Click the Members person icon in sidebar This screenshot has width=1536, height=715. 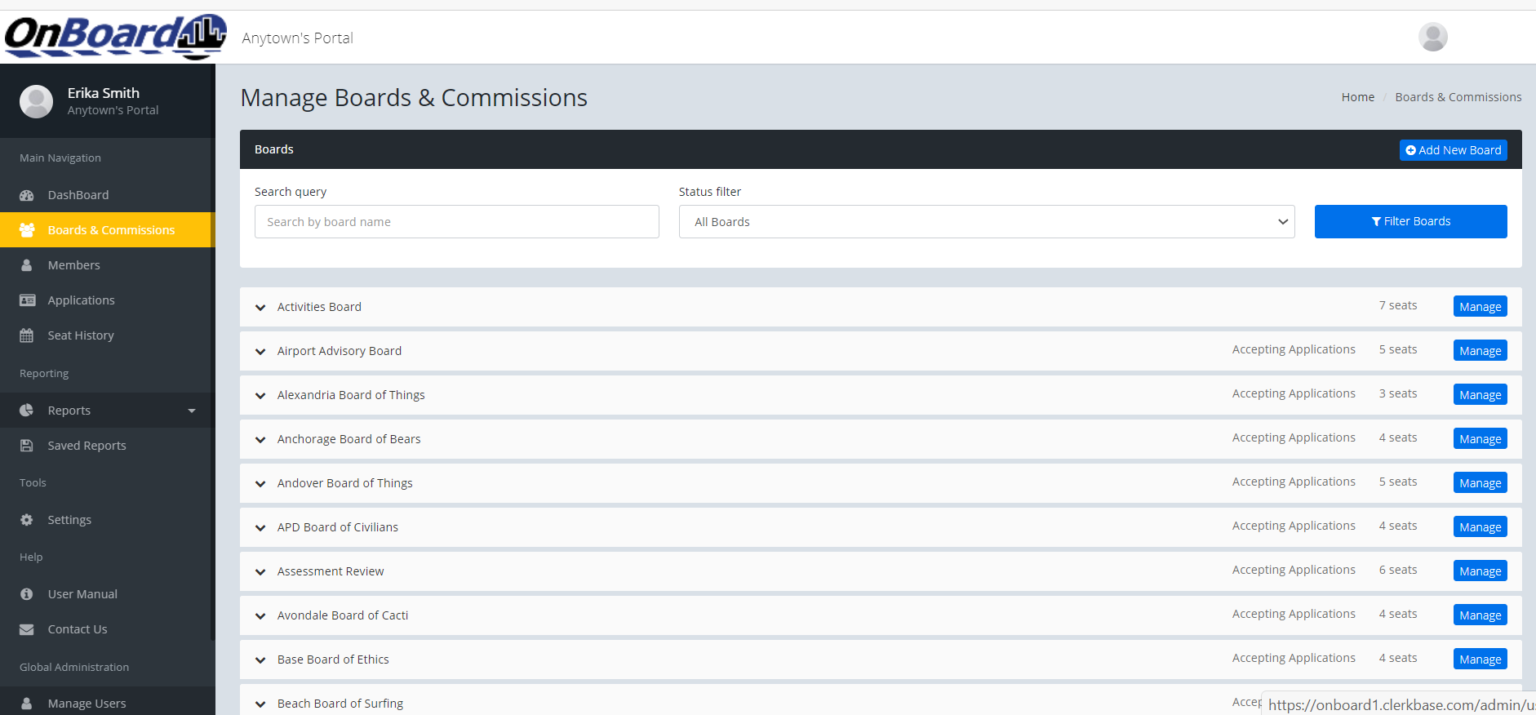coord(27,265)
